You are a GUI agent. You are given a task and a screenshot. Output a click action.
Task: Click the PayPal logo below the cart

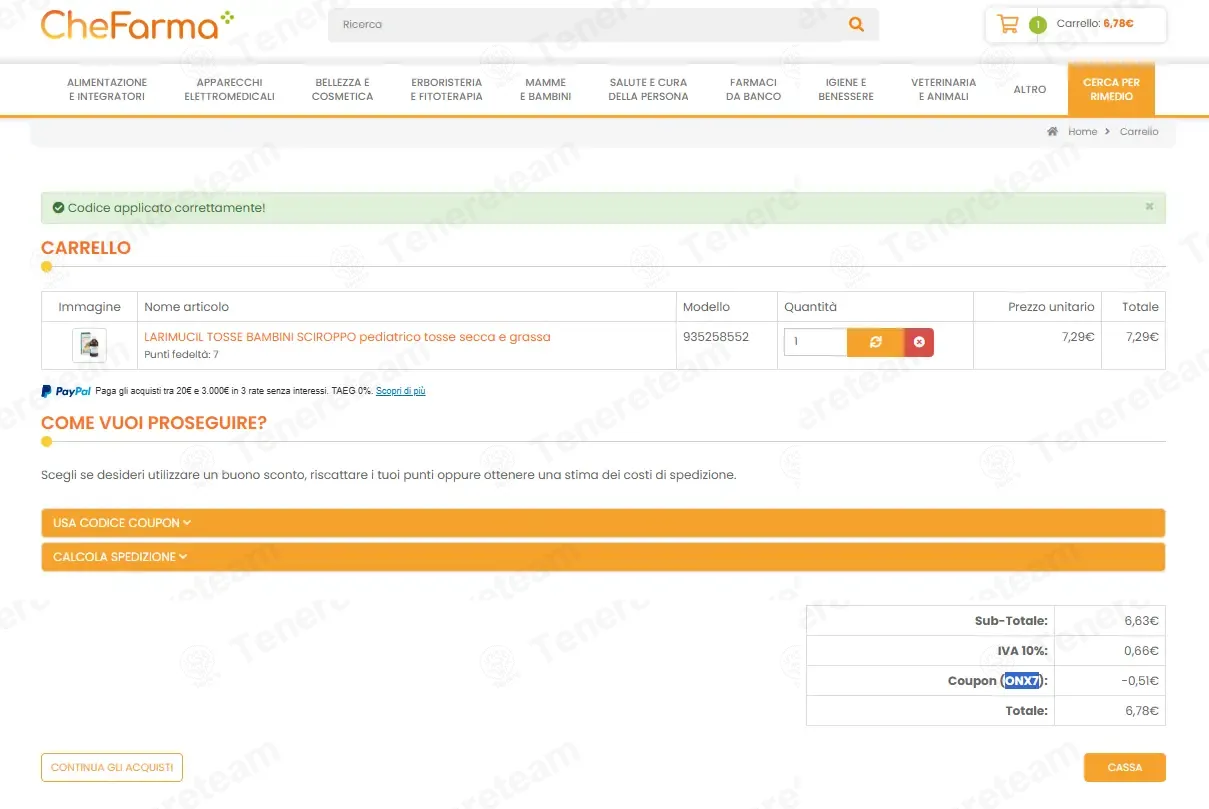[x=66, y=391]
